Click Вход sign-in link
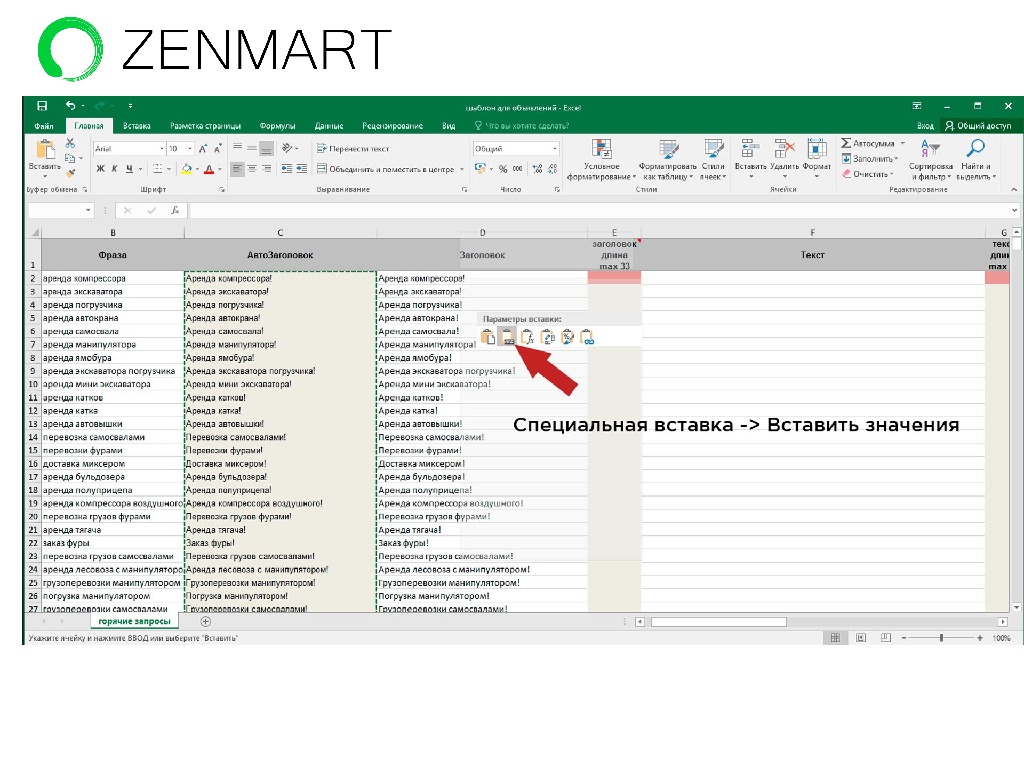The height and width of the screenshot is (768, 1024). (x=925, y=126)
